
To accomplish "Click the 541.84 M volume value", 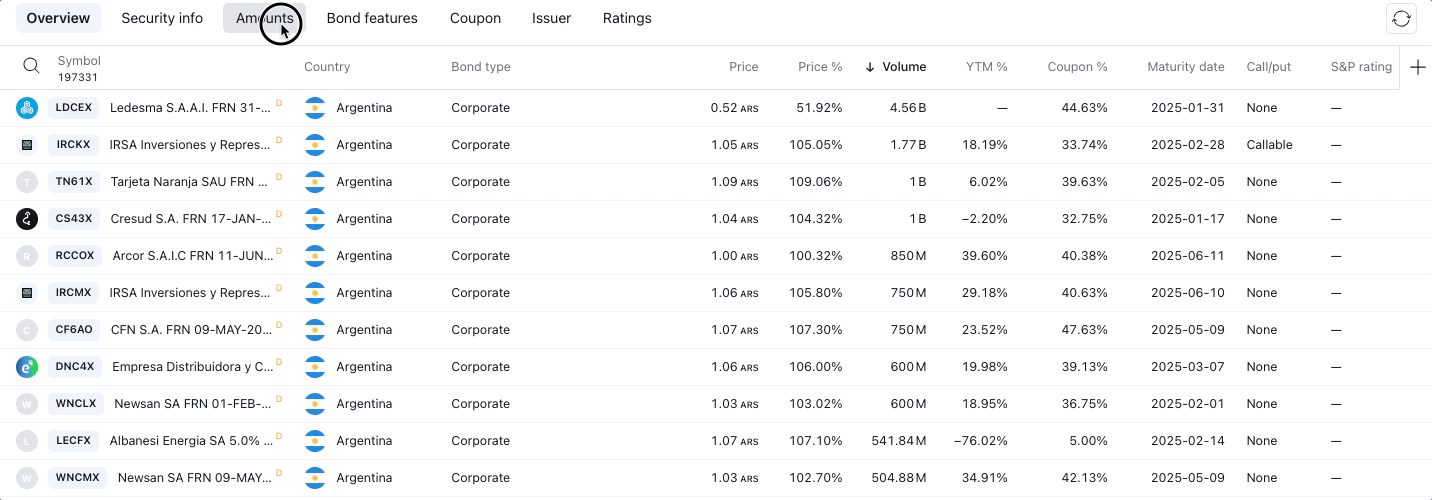I will (x=899, y=441).
